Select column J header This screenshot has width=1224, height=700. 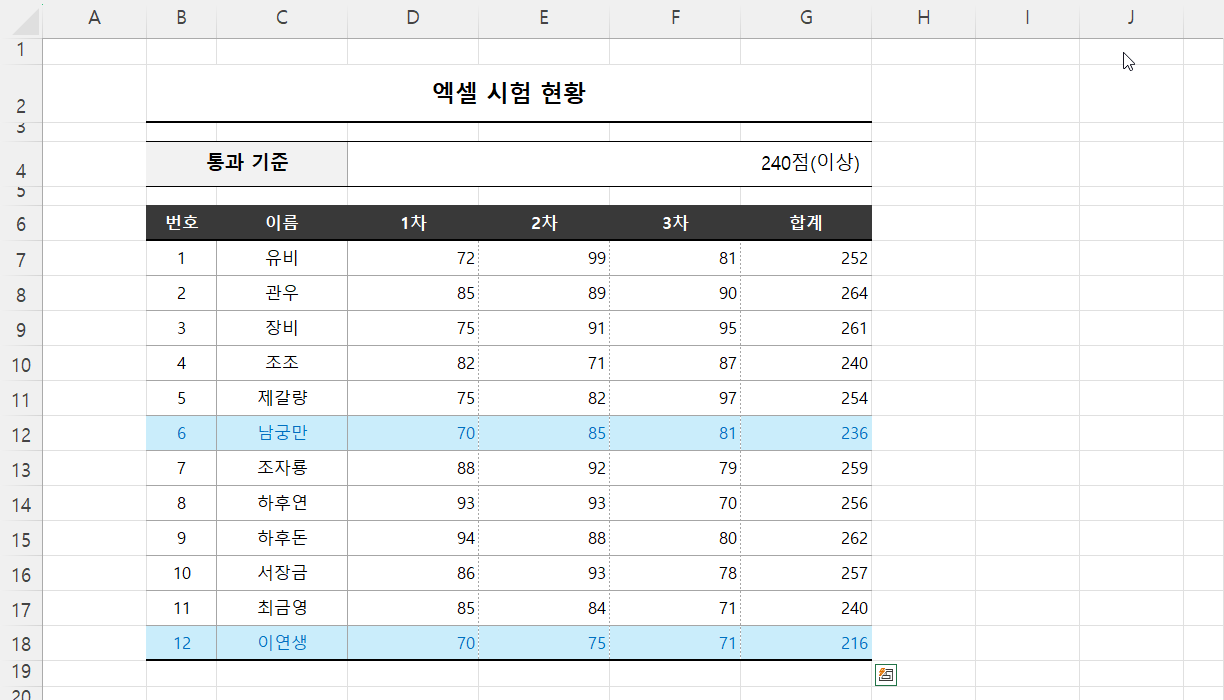[x=1131, y=17]
